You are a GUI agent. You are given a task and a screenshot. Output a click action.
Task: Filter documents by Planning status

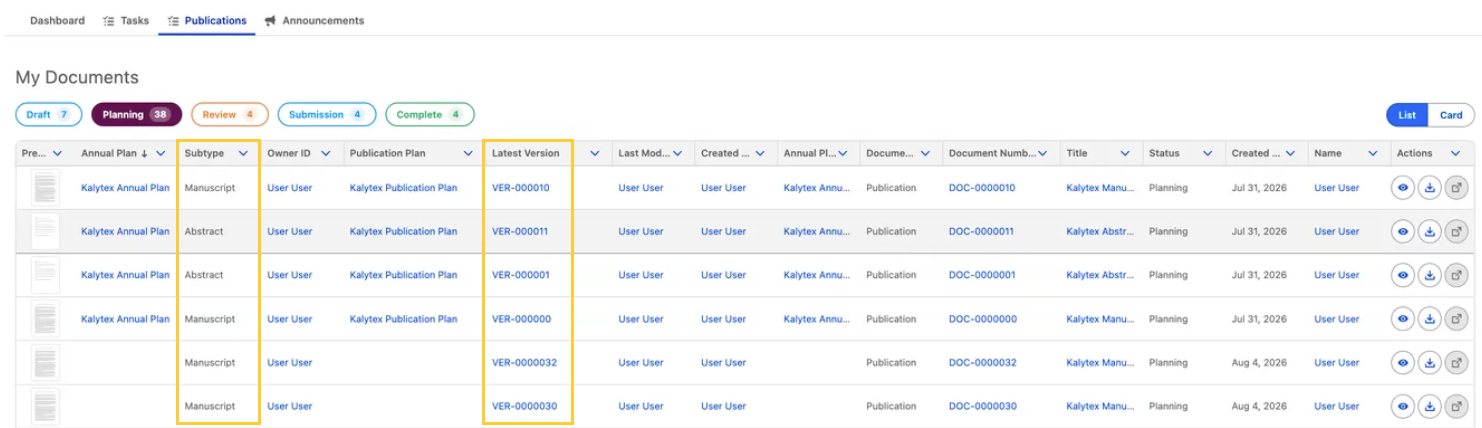pyautogui.click(x=136, y=115)
